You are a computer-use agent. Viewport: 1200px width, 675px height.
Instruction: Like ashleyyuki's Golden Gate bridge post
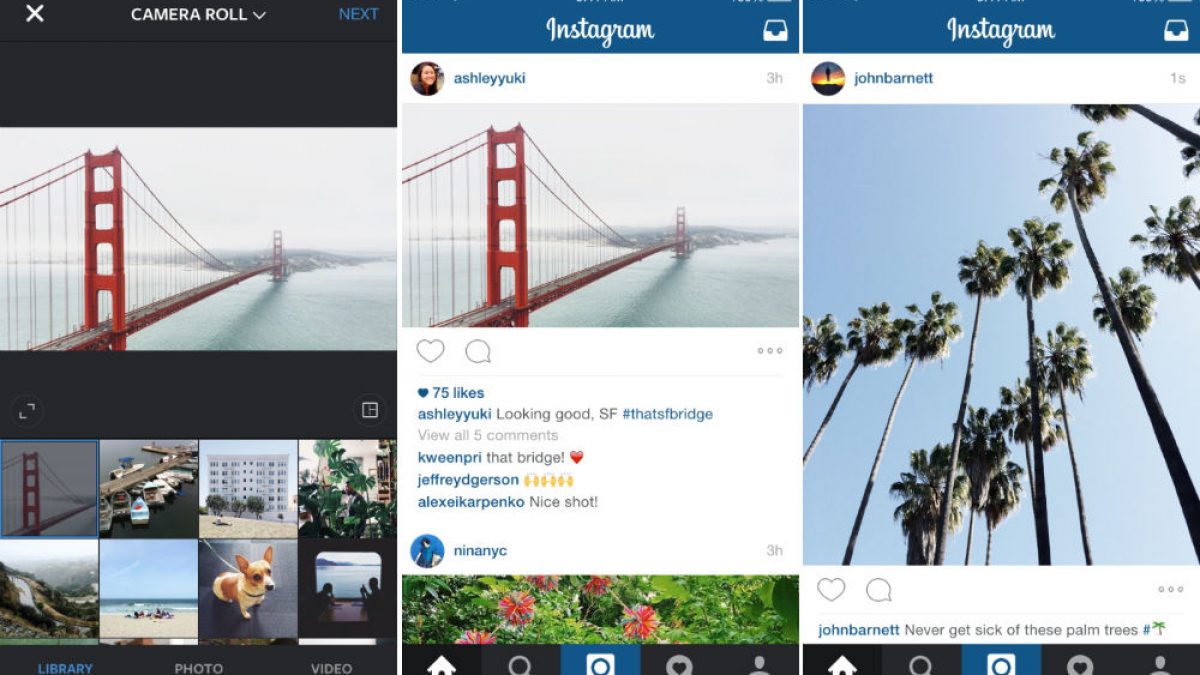click(430, 351)
